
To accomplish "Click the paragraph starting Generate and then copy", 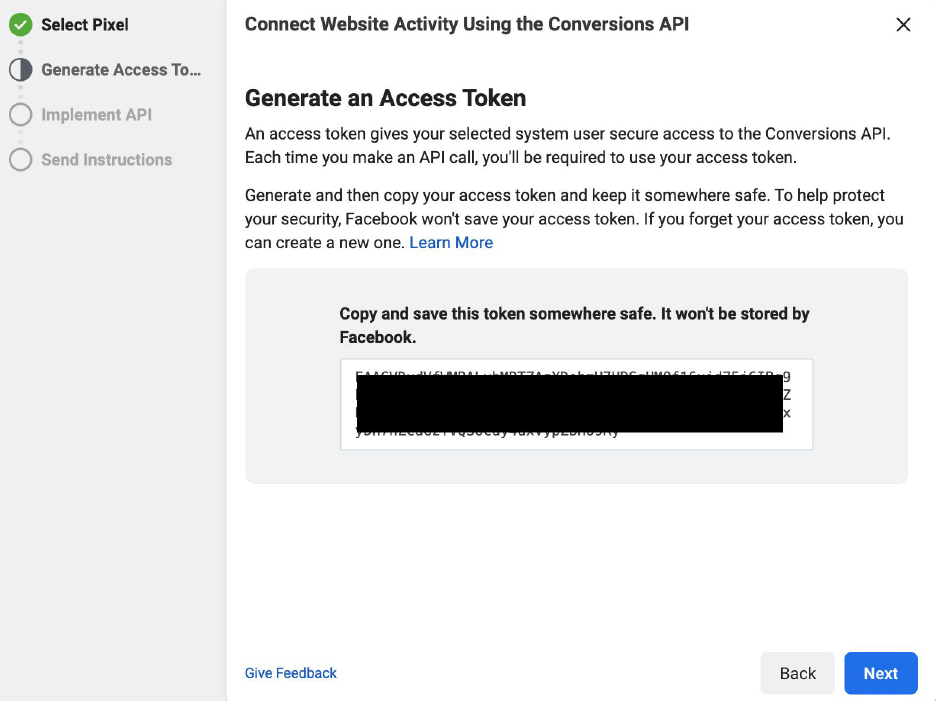I will coord(574,218).
